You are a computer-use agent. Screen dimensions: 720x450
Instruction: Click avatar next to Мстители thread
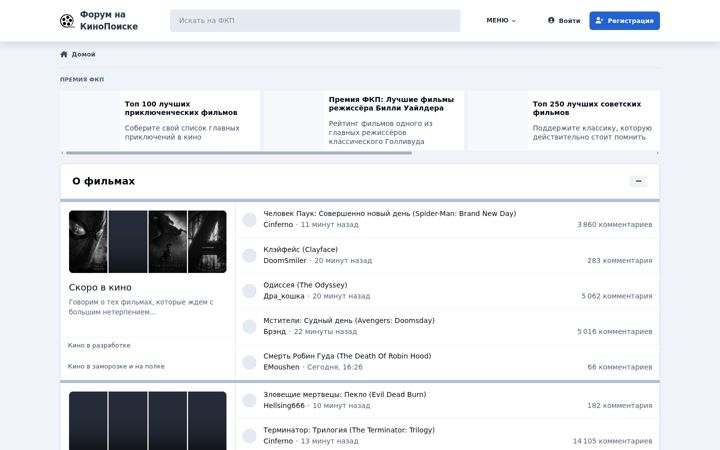[249, 326]
